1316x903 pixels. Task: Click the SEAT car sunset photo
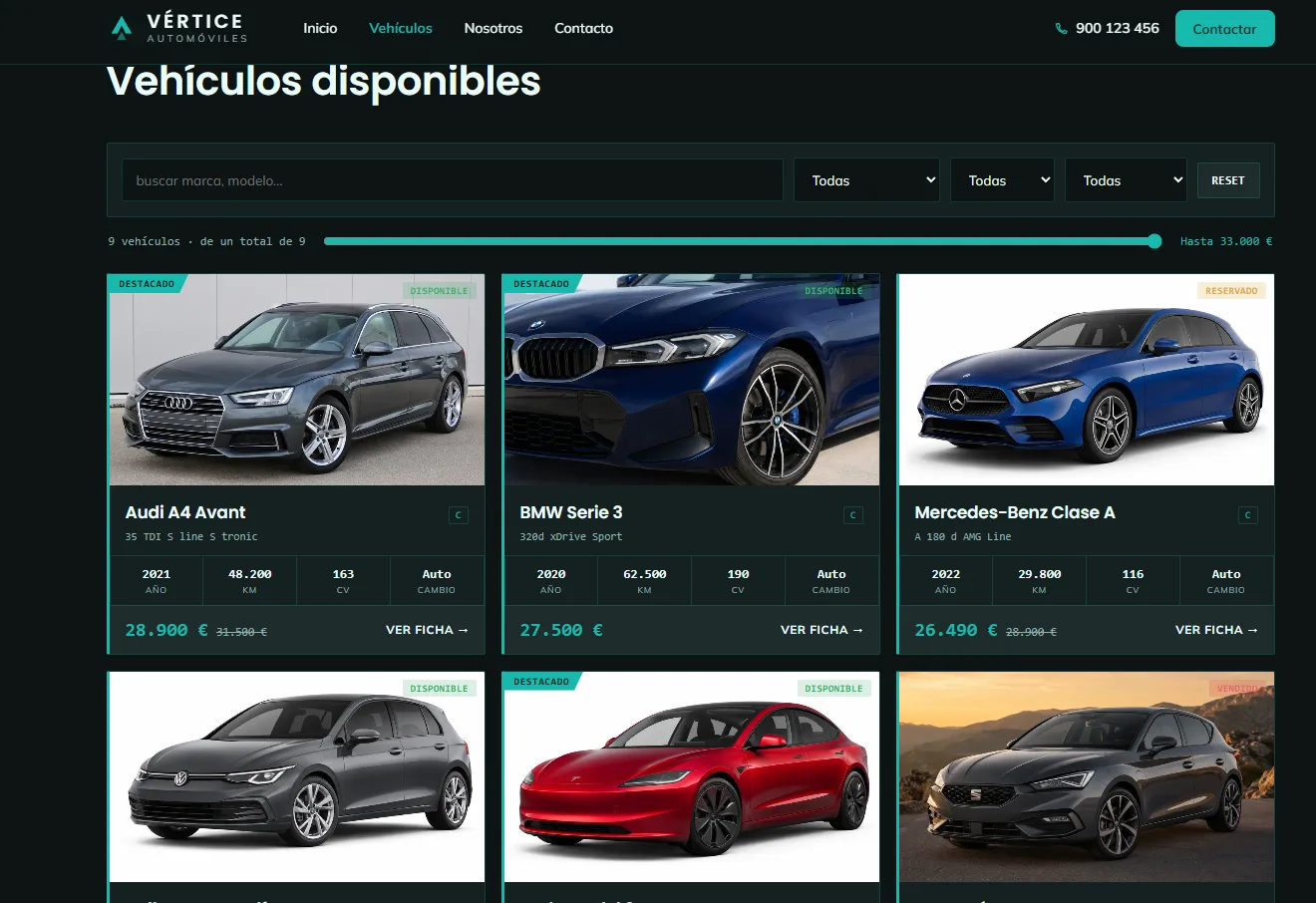click(1087, 777)
